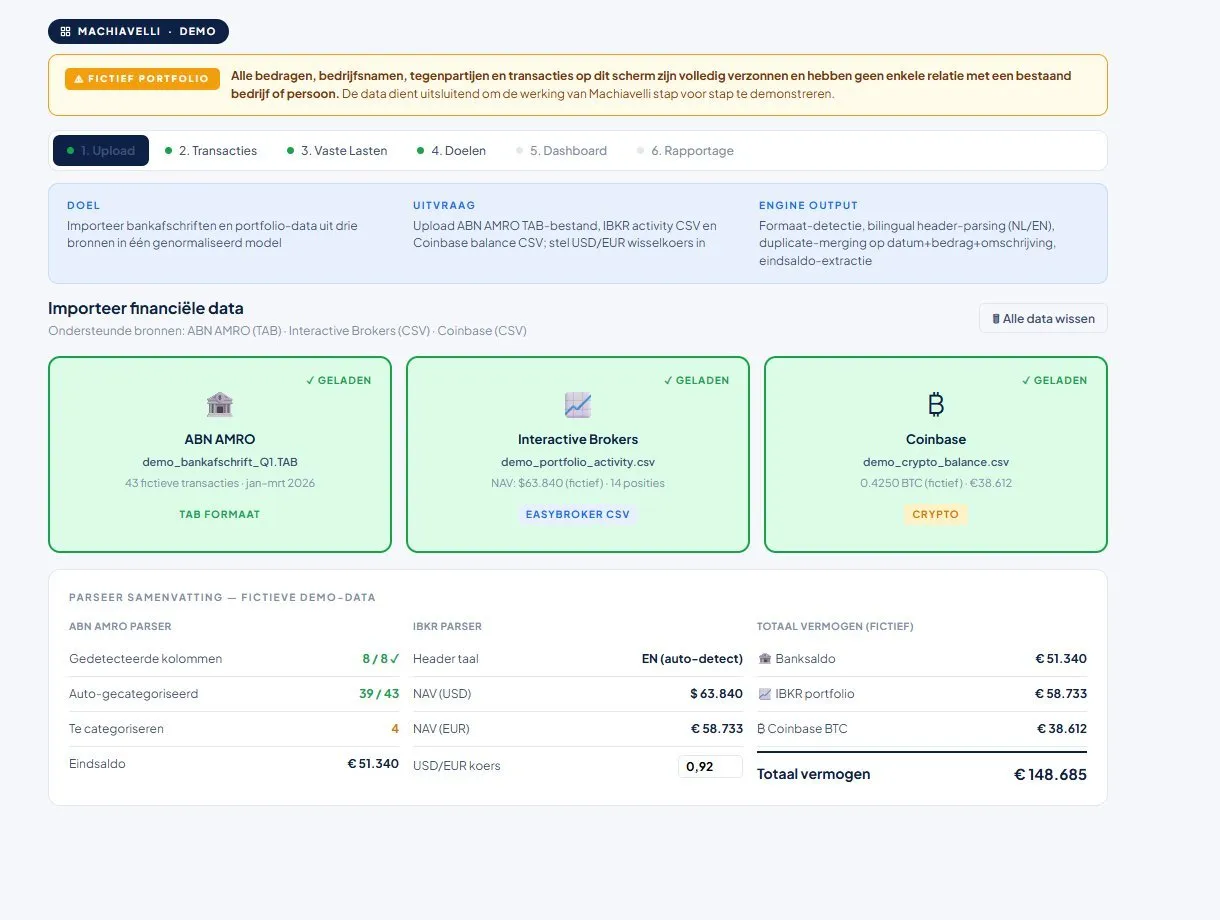Viewport: 1220px width, 920px height.
Task: Click file name demo_portfolio_activity.csv
Action: click(578, 462)
